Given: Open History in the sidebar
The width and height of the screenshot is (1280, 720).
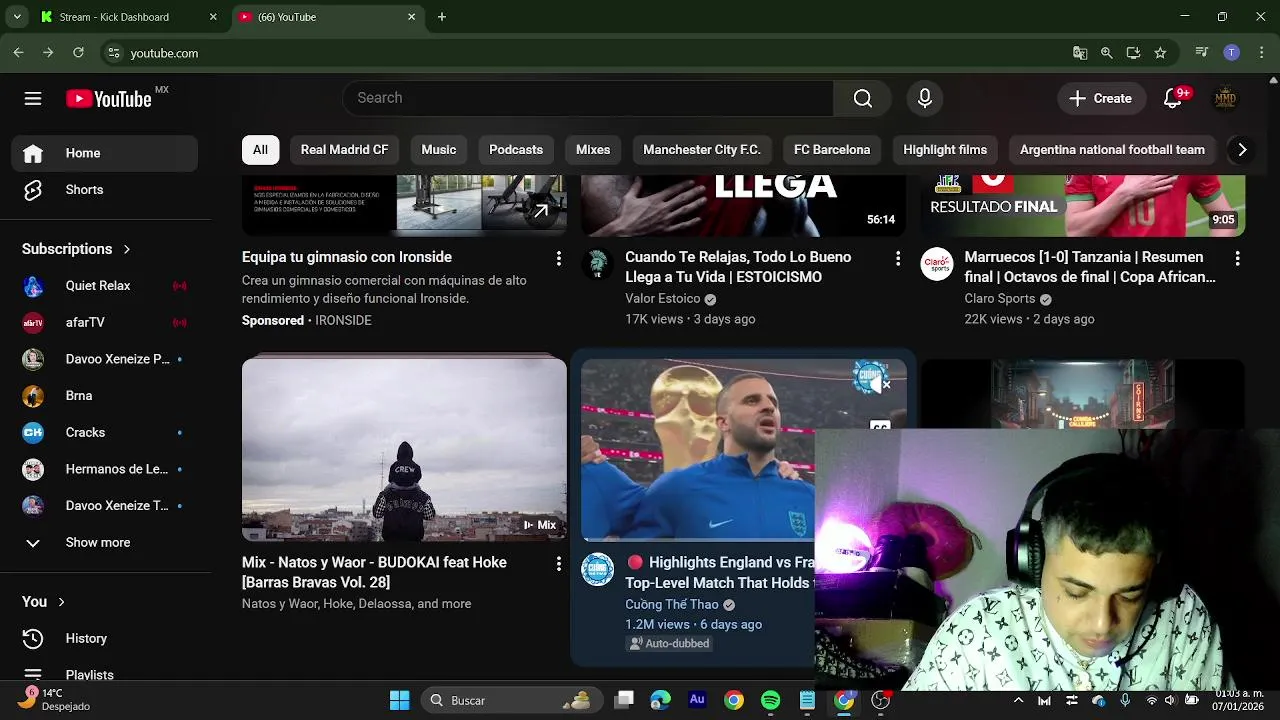Looking at the screenshot, I should pyautogui.click(x=104, y=638).
